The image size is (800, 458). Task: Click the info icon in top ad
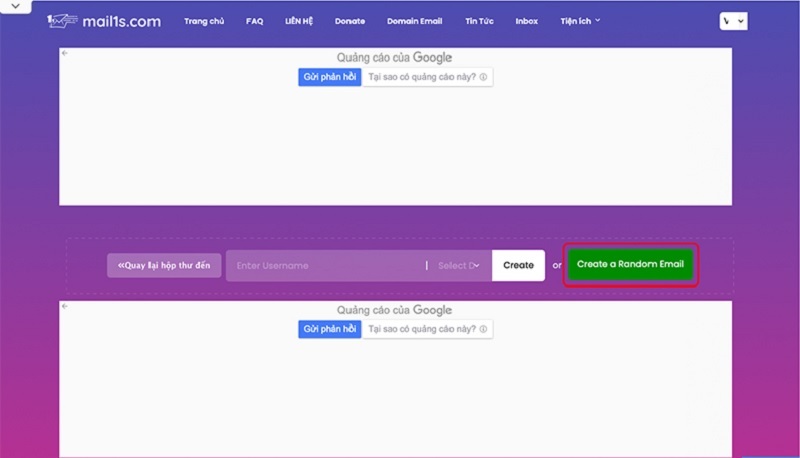(483, 77)
